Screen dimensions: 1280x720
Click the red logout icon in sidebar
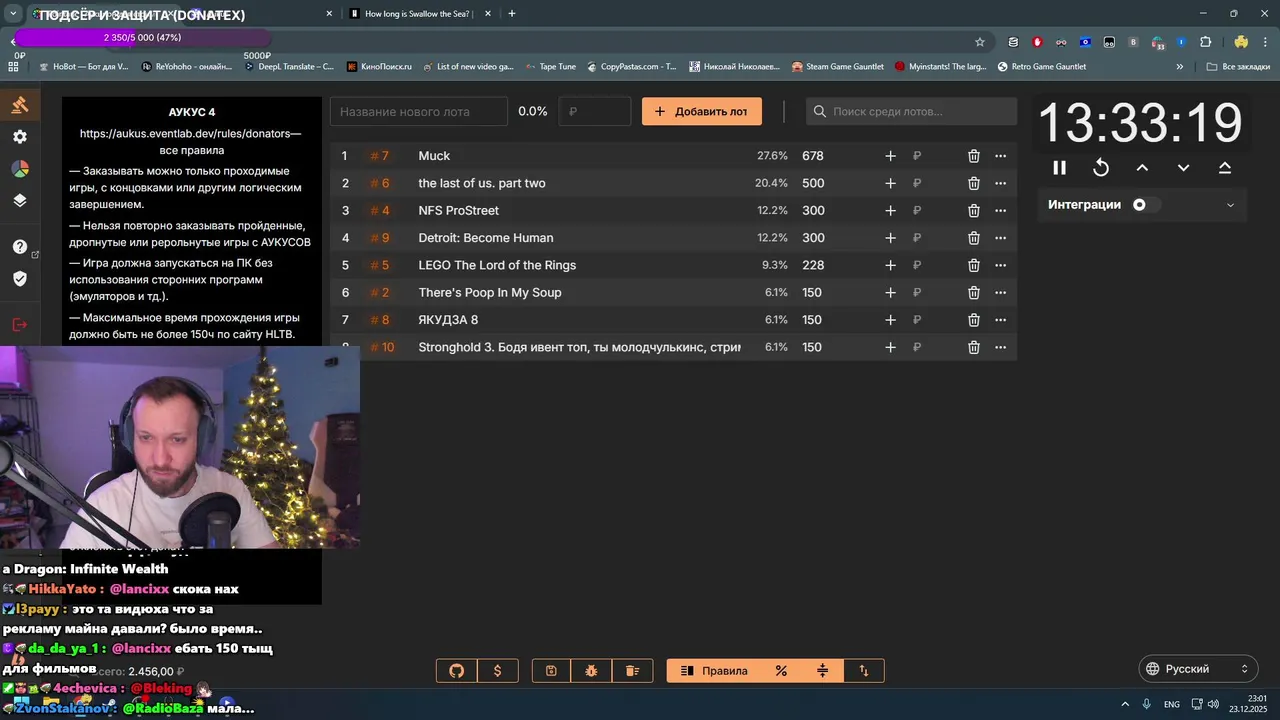[x=20, y=325]
